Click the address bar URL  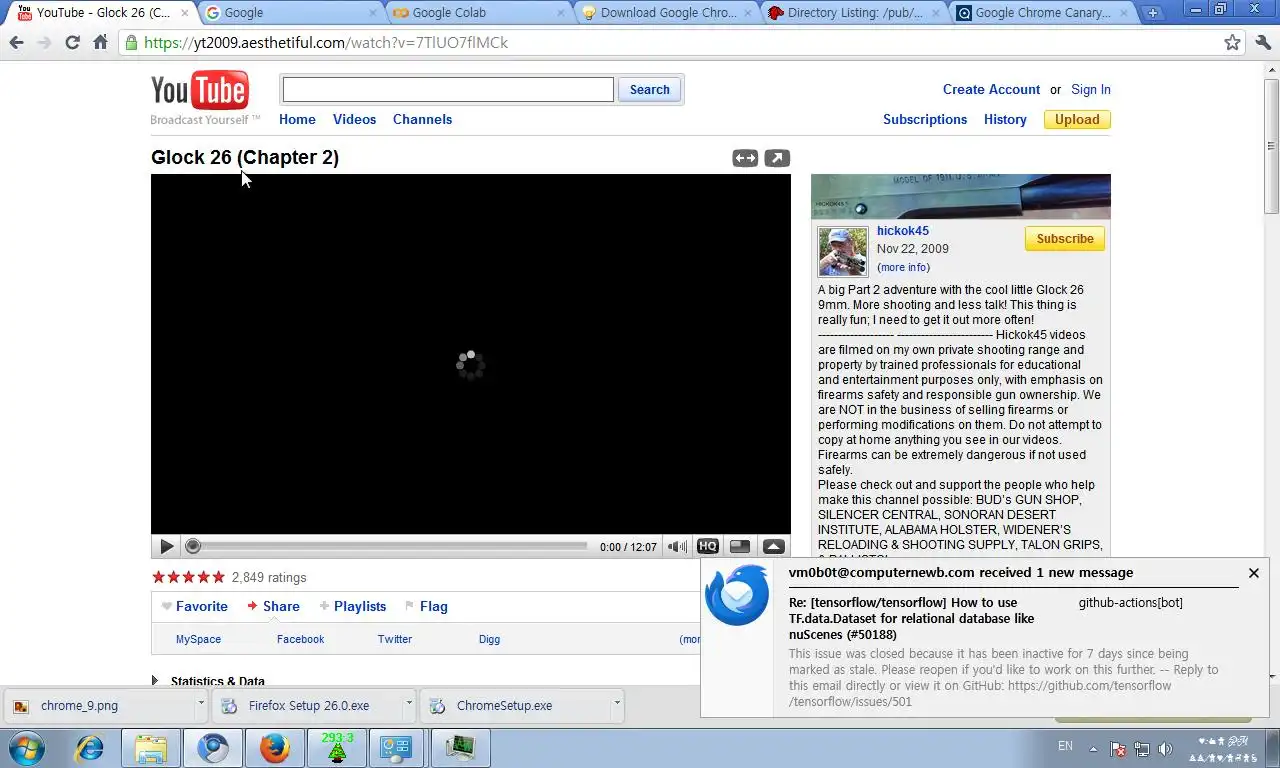tap(326, 43)
